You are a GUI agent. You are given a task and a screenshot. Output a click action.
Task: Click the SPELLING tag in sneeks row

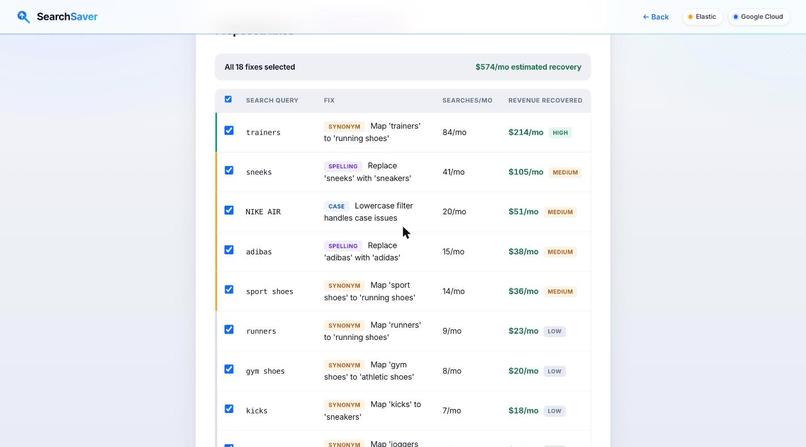tap(343, 166)
